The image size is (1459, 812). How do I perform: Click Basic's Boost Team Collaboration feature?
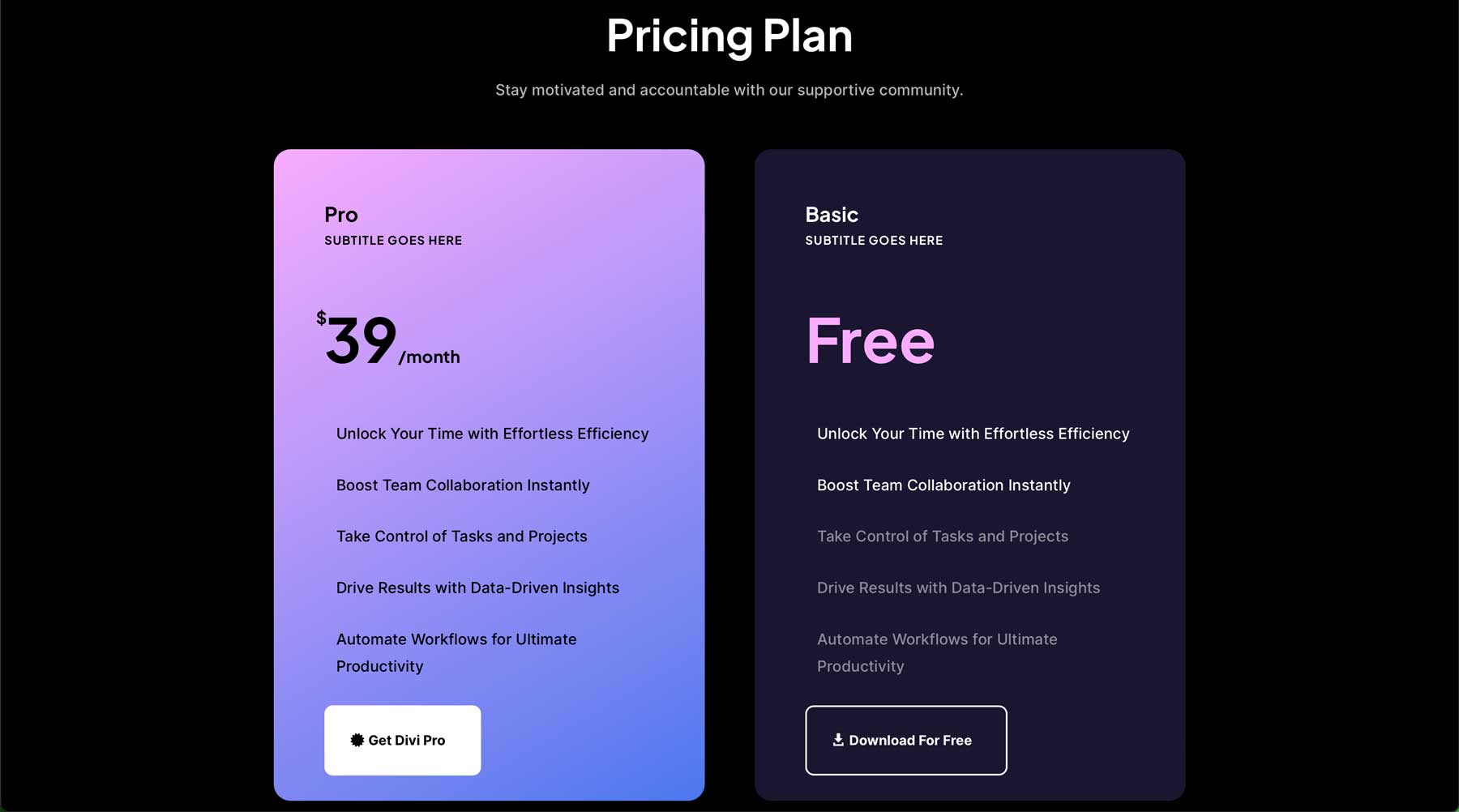tap(943, 485)
